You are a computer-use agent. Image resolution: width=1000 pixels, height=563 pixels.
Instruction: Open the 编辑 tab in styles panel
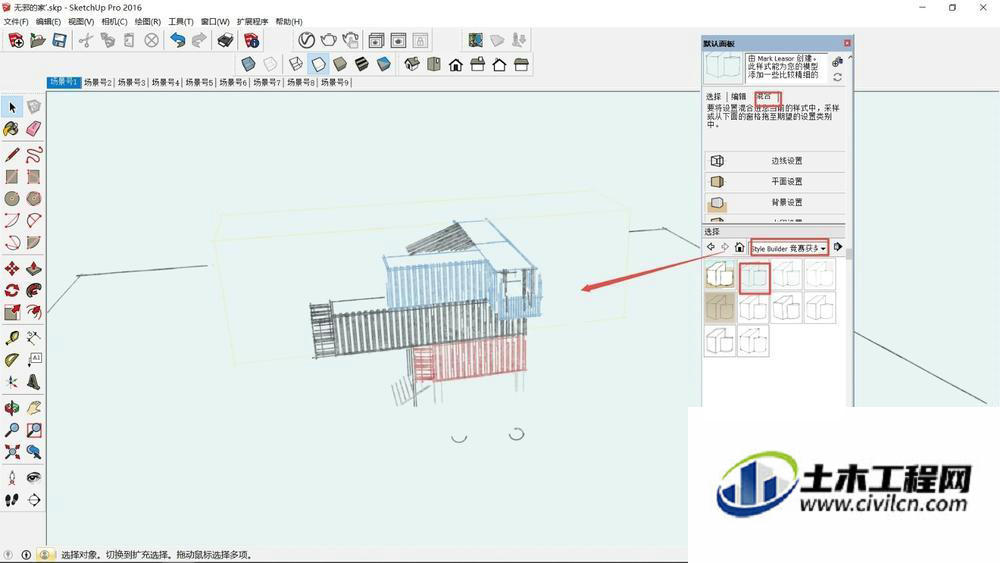[739, 97]
